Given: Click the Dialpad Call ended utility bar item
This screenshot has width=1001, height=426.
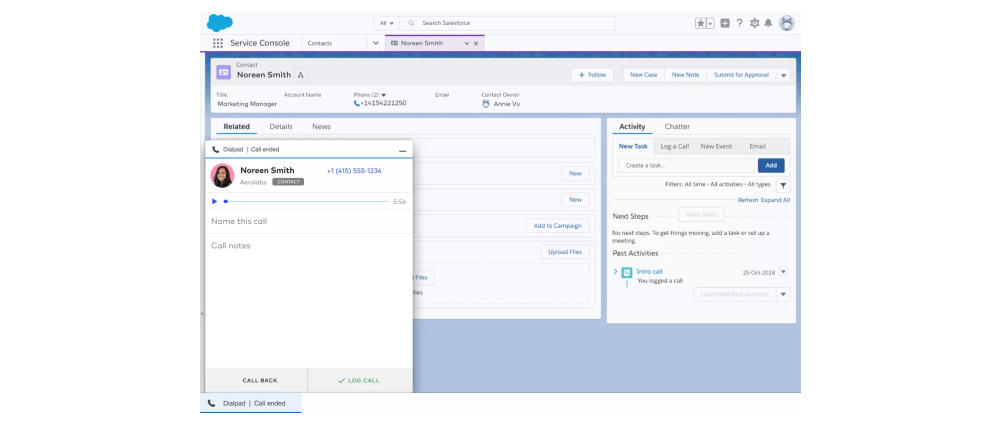Looking at the screenshot, I should tap(250, 404).
